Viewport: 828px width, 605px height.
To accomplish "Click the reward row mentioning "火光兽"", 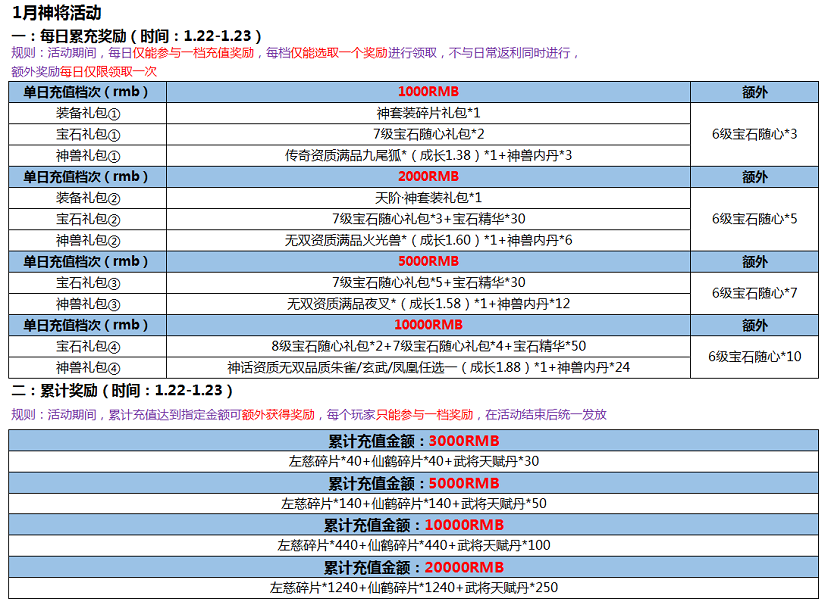I will tap(428, 241).
